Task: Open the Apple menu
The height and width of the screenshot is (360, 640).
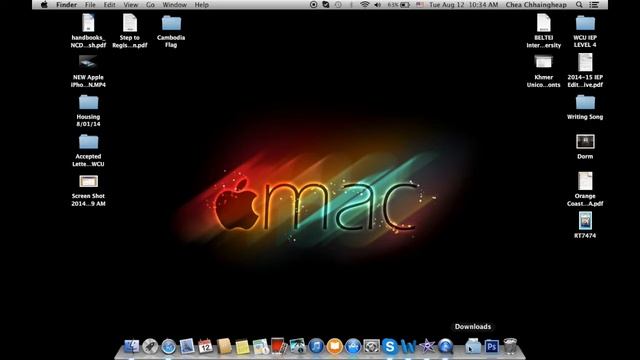Action: tap(44, 4)
